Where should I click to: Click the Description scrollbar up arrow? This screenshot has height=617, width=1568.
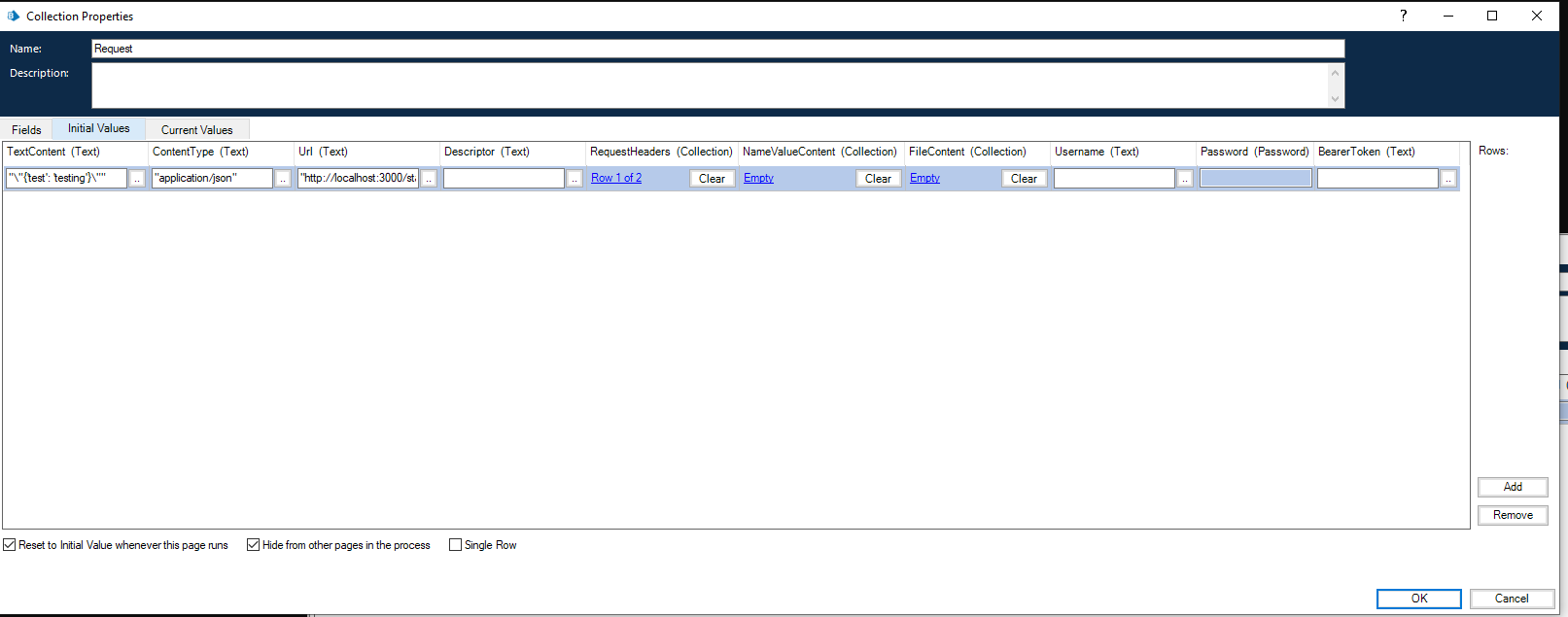pos(1335,73)
